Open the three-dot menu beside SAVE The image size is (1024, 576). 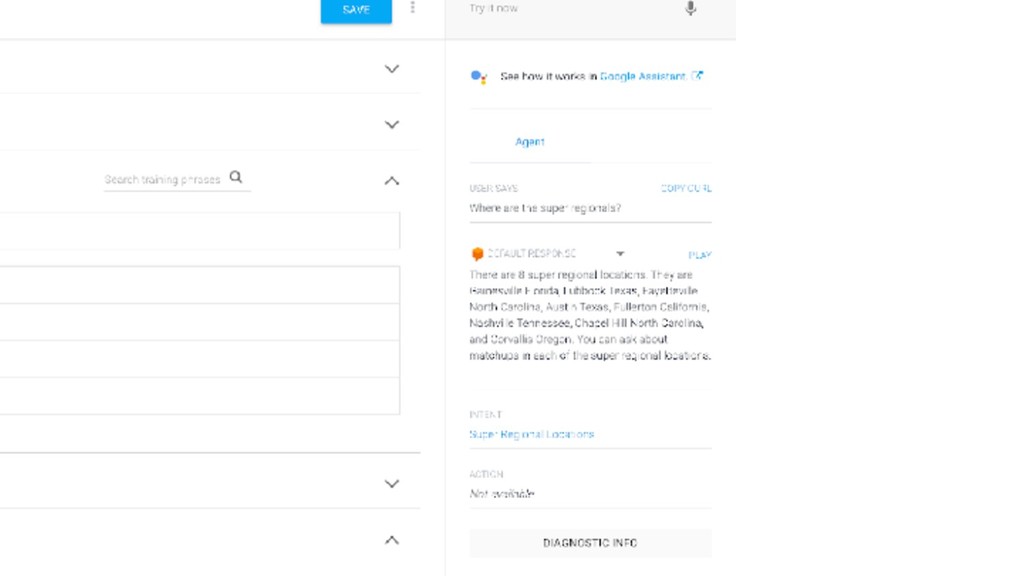point(412,7)
